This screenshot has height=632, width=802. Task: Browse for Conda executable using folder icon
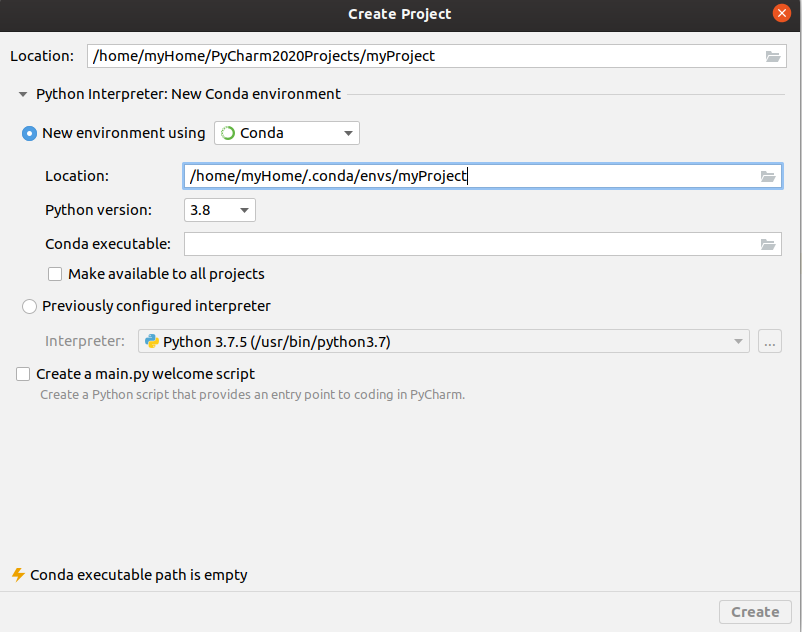[768, 243]
